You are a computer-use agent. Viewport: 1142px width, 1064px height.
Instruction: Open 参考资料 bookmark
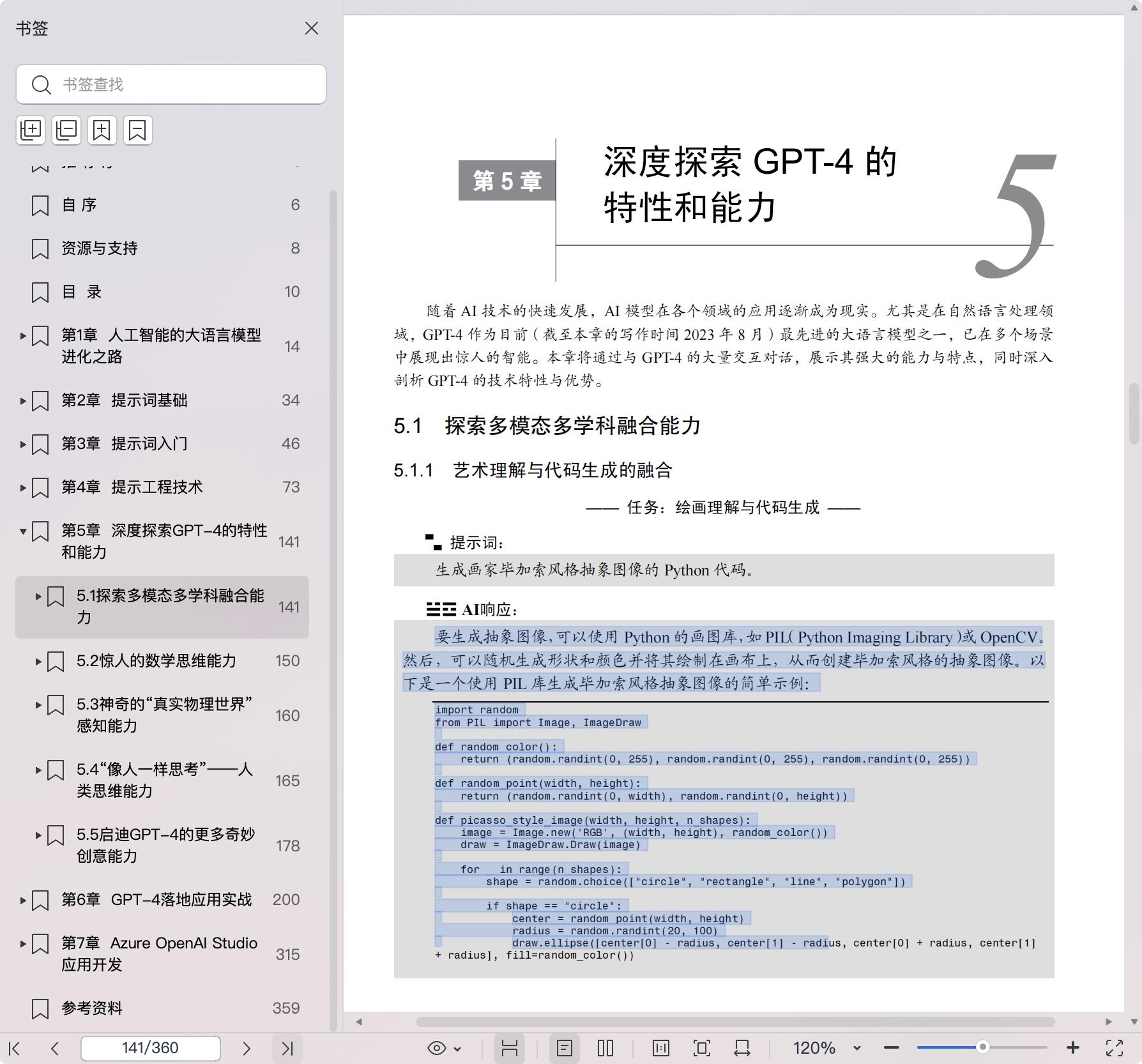[92, 1008]
